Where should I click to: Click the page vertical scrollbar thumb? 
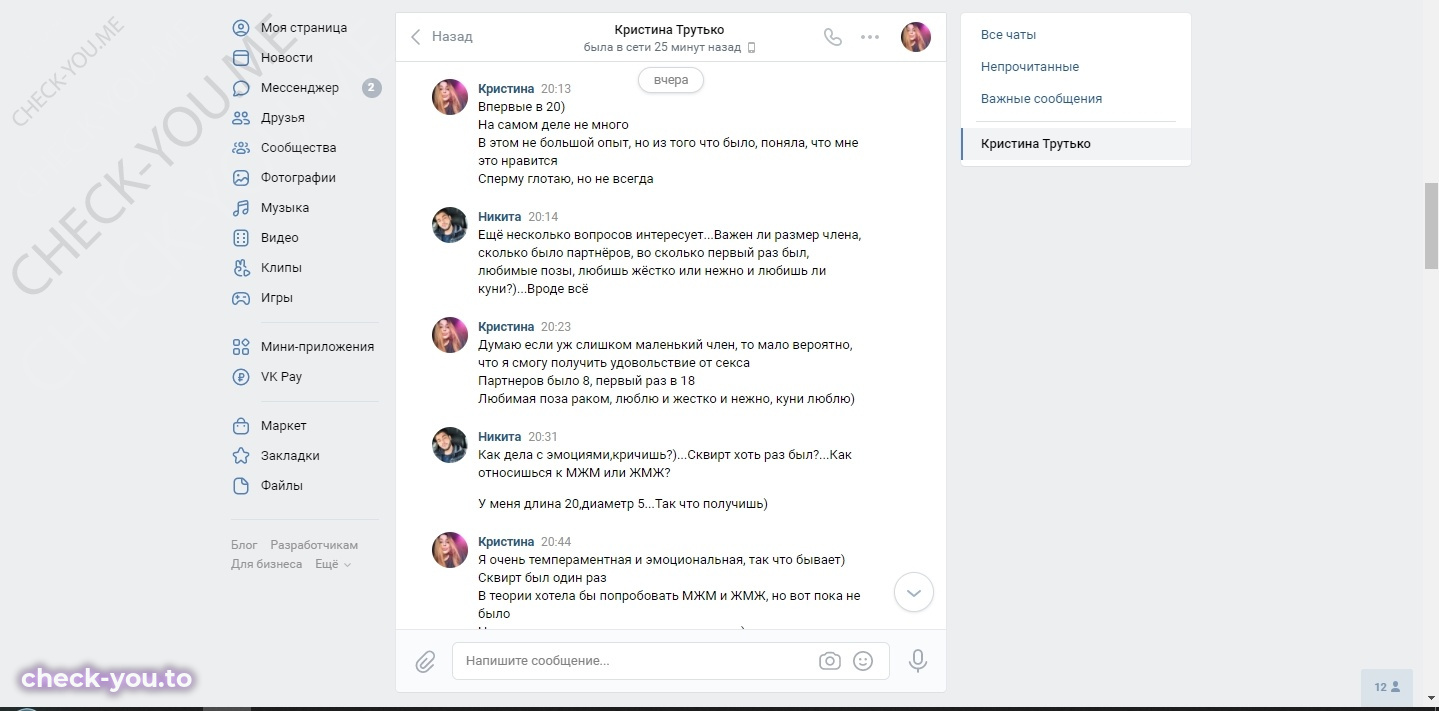1431,225
